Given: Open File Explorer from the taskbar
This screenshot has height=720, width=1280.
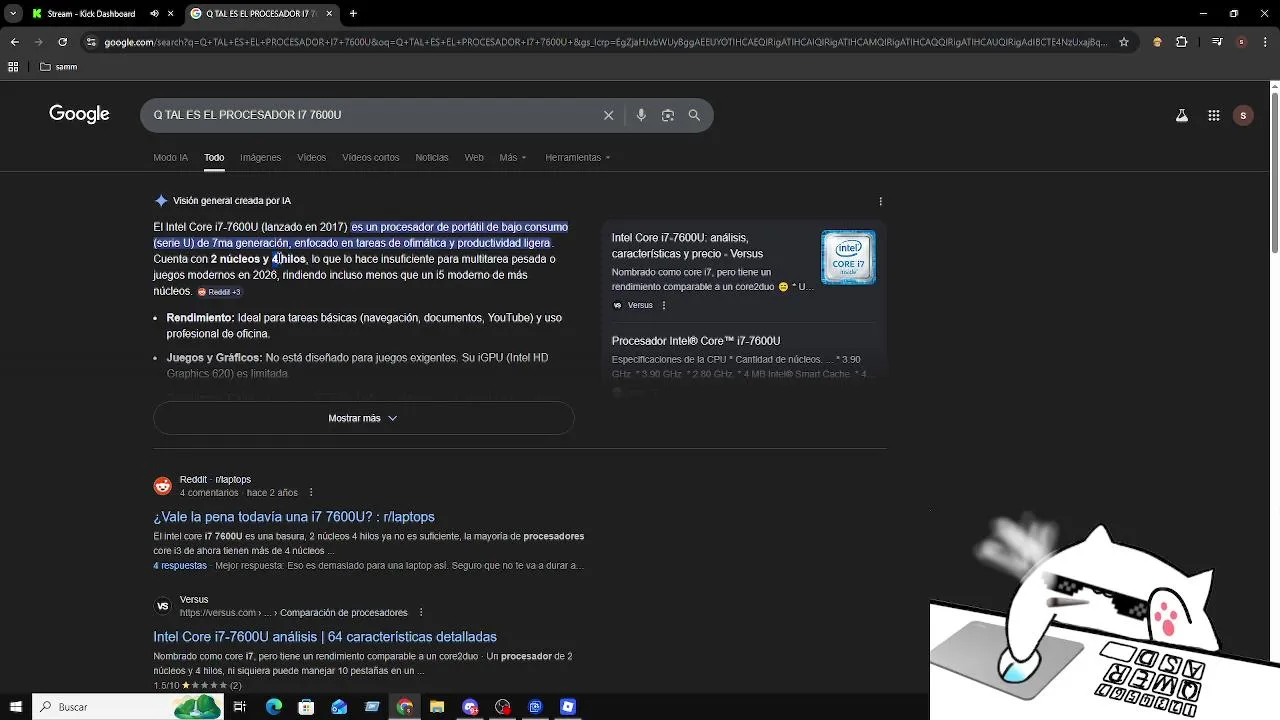Looking at the screenshot, I should [437, 707].
